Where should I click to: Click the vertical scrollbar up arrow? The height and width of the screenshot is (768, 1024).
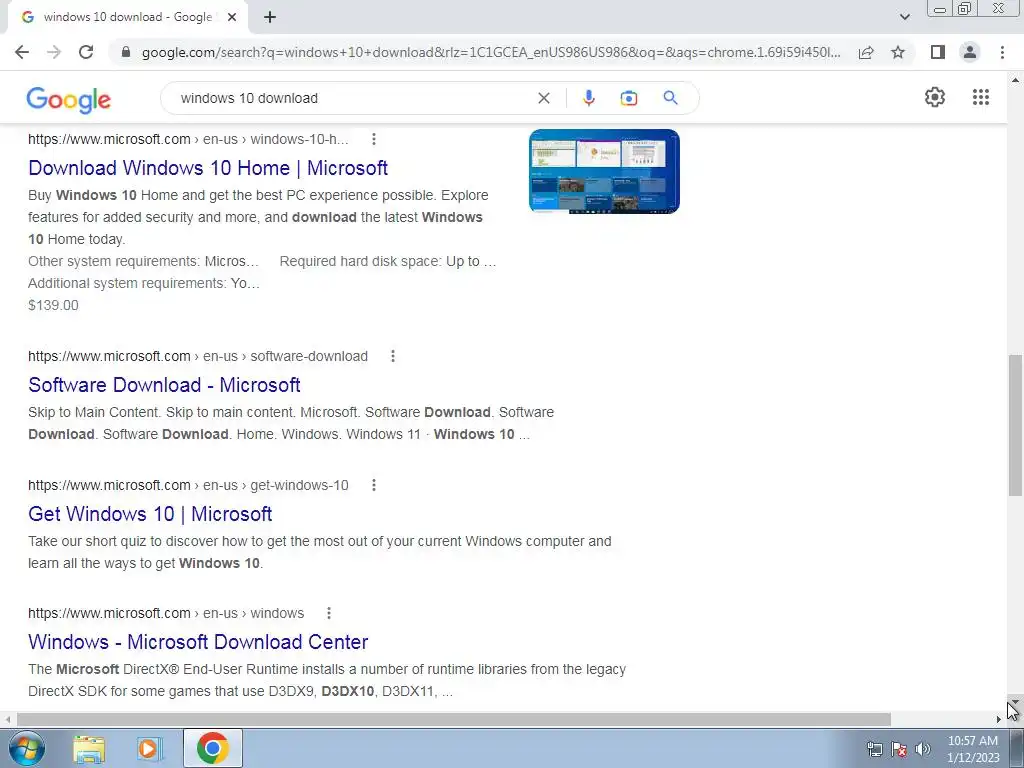point(1015,80)
